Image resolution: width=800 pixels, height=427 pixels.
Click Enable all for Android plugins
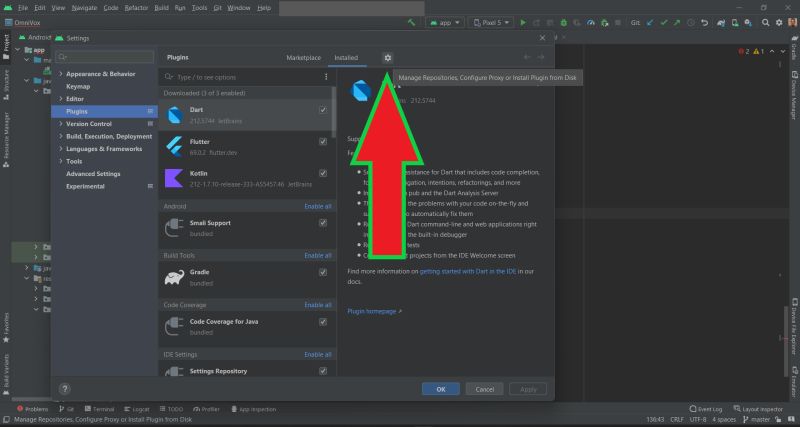click(x=317, y=207)
